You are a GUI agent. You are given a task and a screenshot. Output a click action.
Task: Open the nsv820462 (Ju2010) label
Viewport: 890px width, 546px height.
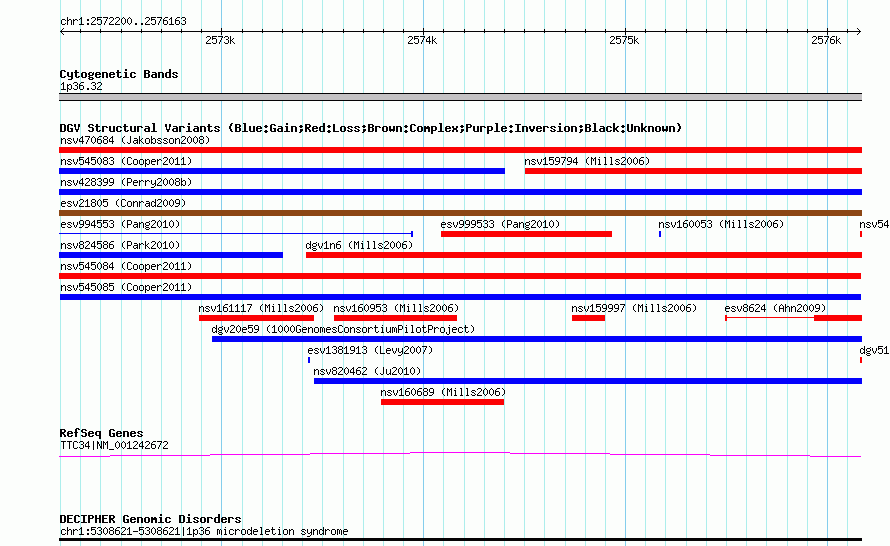[x=367, y=371]
